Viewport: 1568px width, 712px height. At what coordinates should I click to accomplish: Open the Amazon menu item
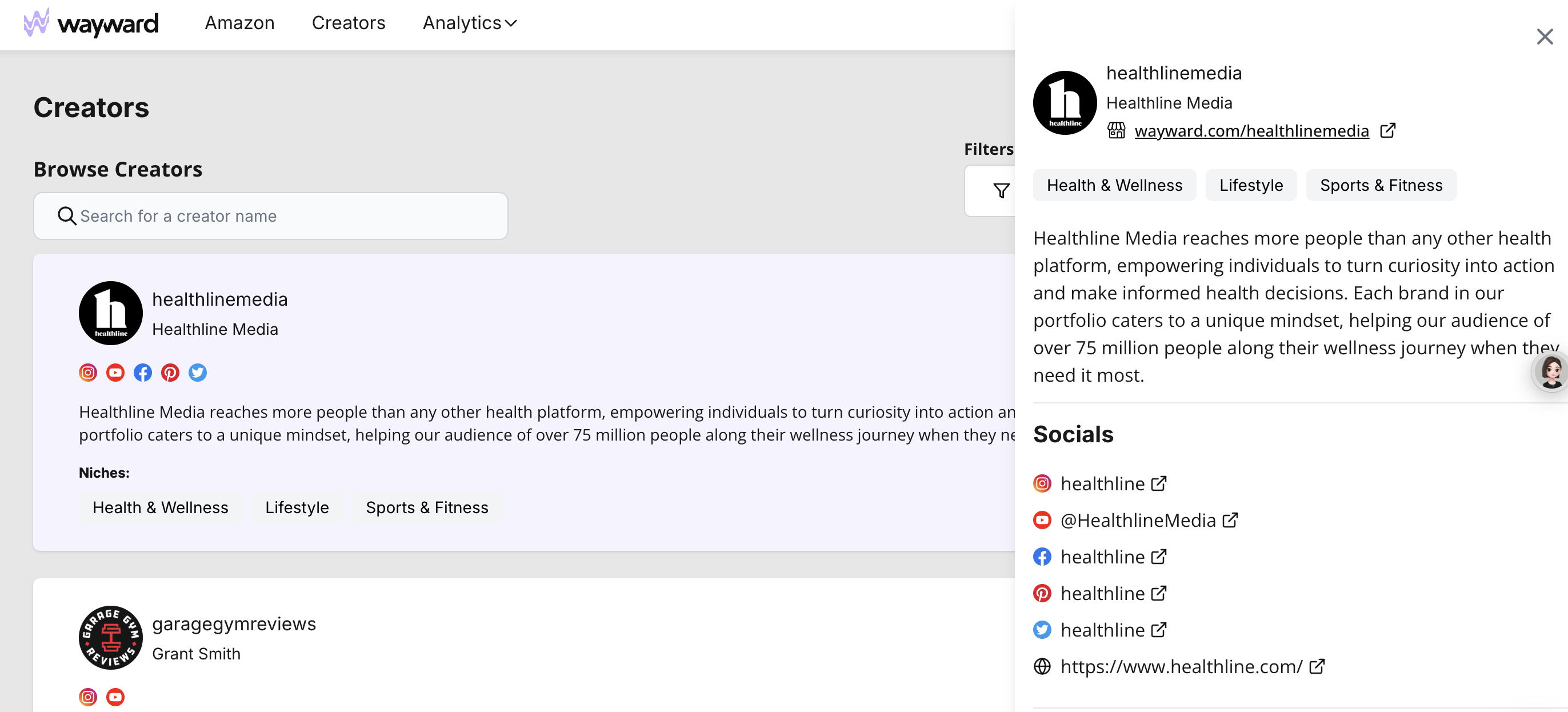pos(239,23)
